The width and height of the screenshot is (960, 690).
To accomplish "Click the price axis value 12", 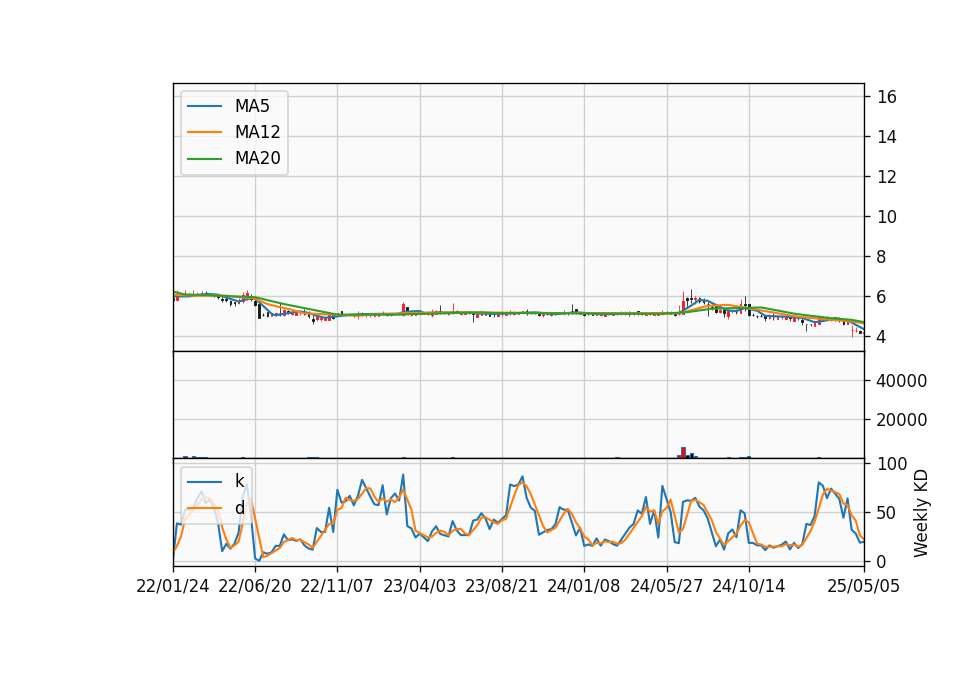I will click(887, 177).
